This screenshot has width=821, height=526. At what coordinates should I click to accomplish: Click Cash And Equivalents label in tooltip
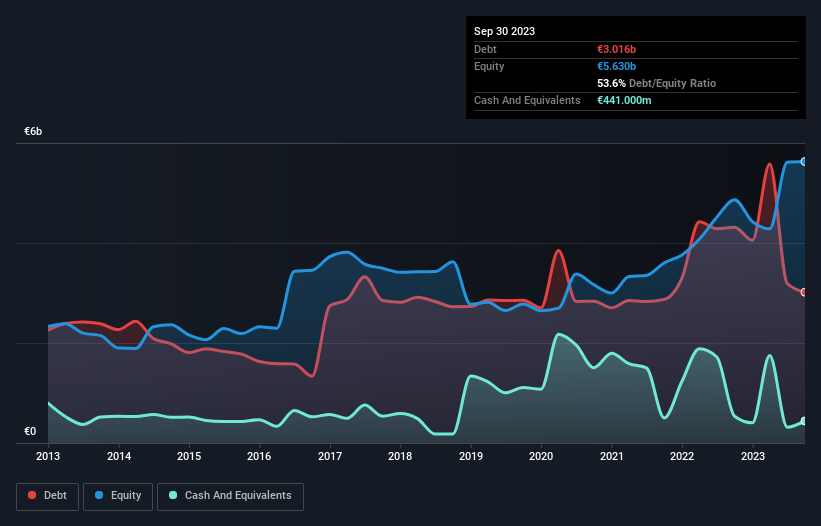tap(527, 100)
